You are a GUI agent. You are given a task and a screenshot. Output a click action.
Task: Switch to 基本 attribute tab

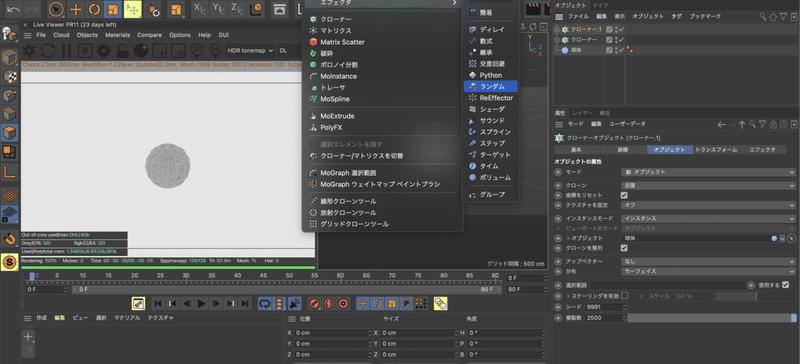(577, 150)
